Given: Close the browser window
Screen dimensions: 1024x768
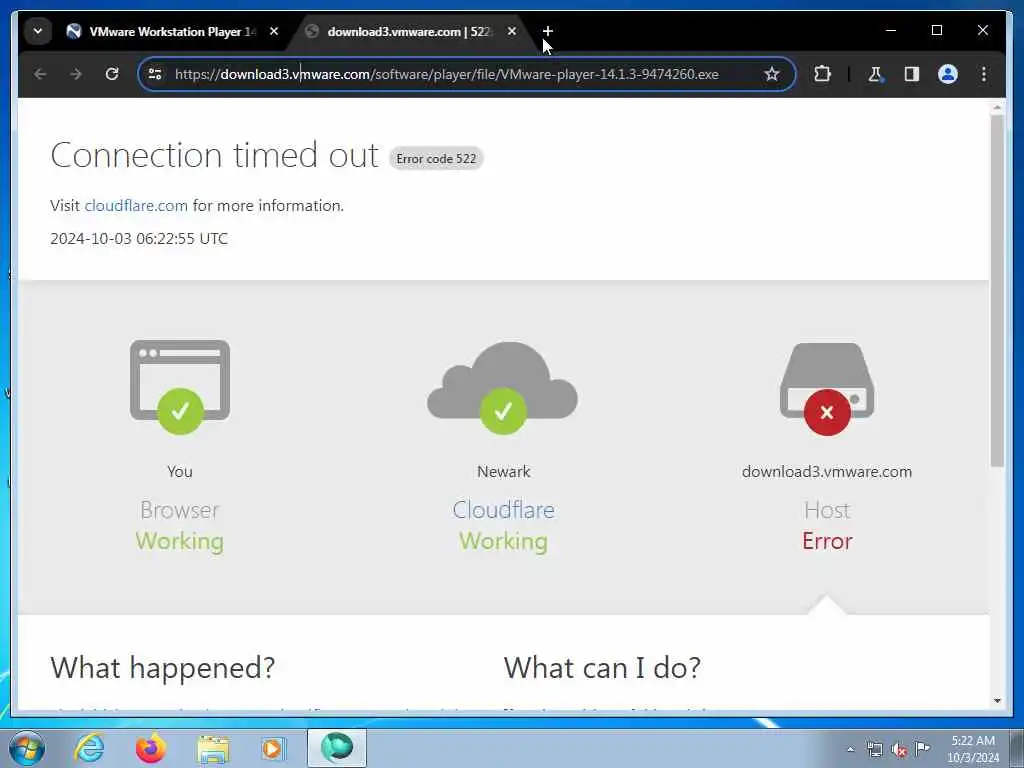Looking at the screenshot, I should tap(982, 31).
